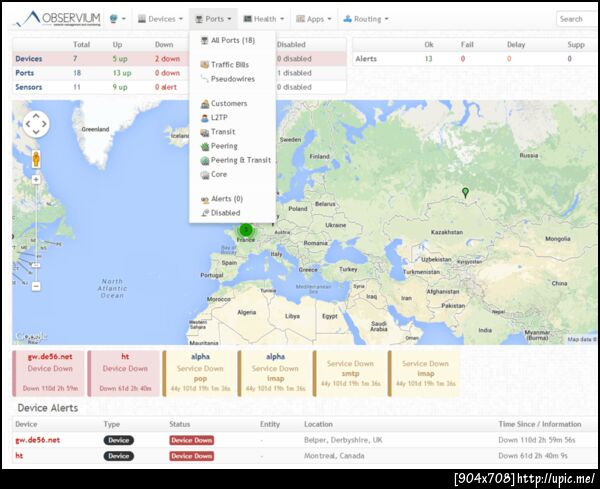
Task: Click the map zoom slider handle
Action: coord(36,265)
